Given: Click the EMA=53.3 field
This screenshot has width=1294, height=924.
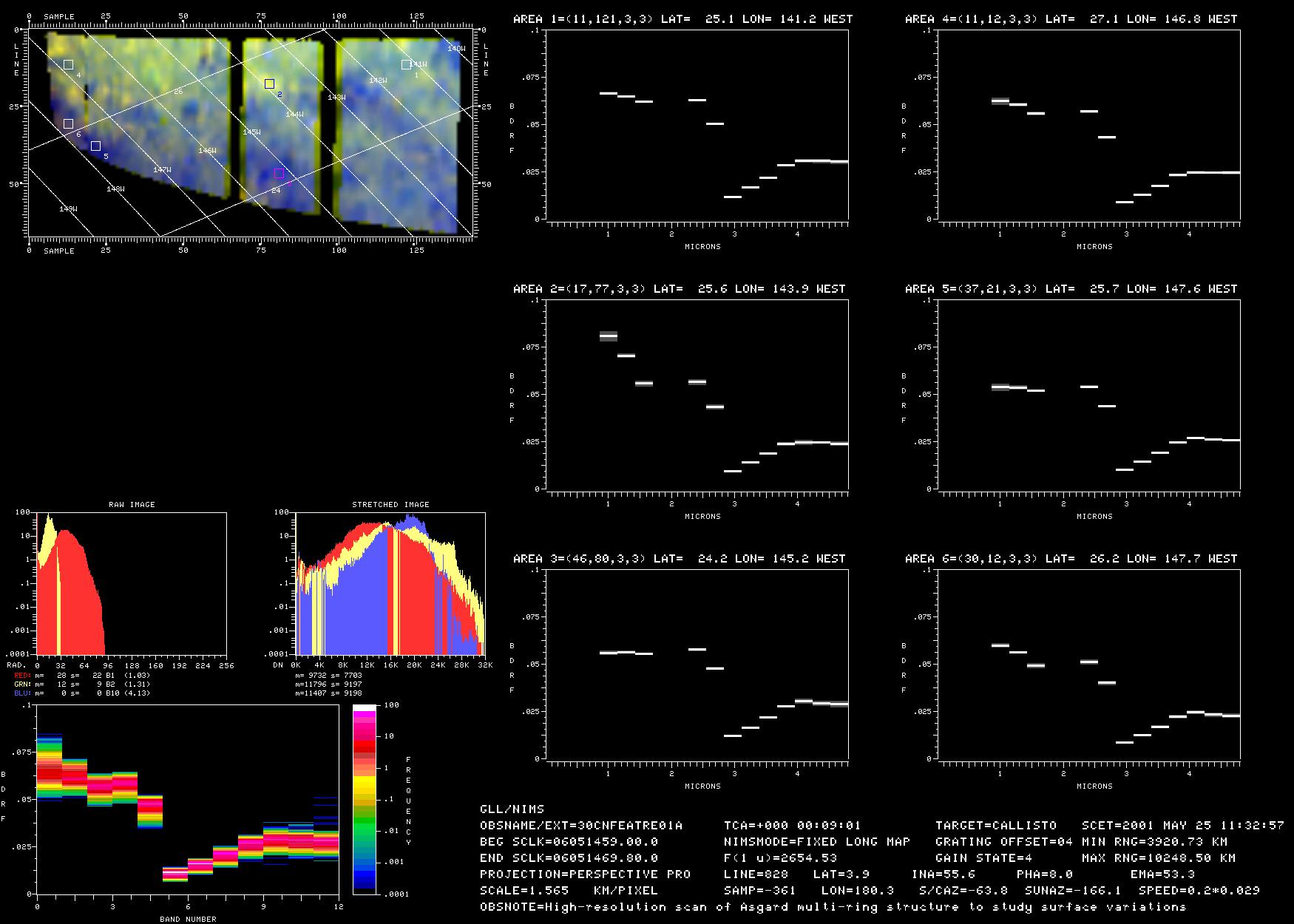Looking at the screenshot, I should tap(1163, 874).
